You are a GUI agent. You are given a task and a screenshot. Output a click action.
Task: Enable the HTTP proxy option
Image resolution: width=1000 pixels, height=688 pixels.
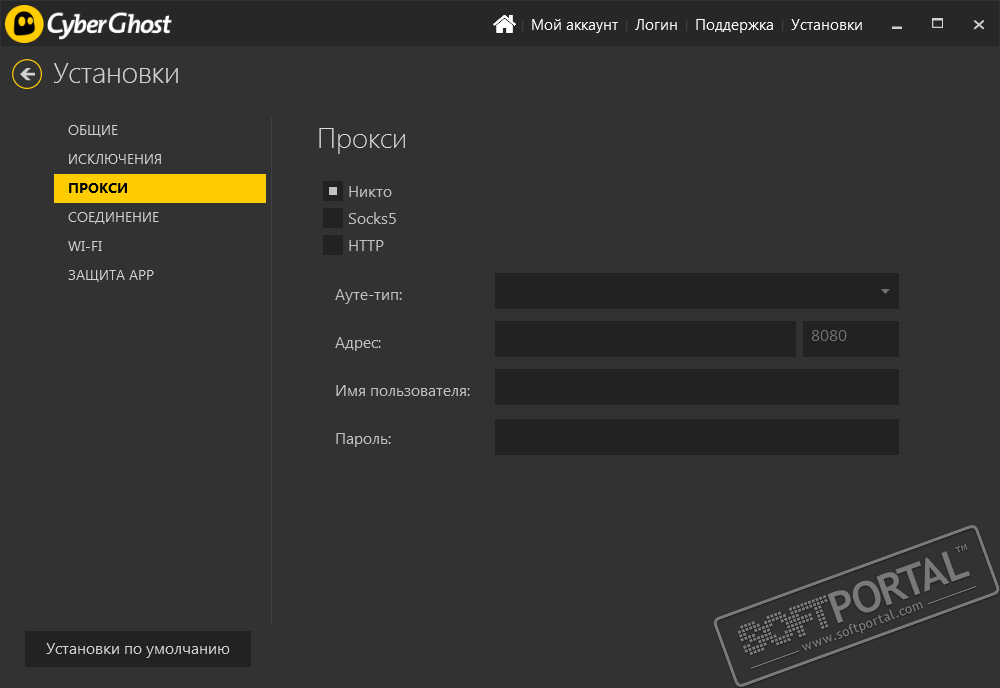[333, 245]
